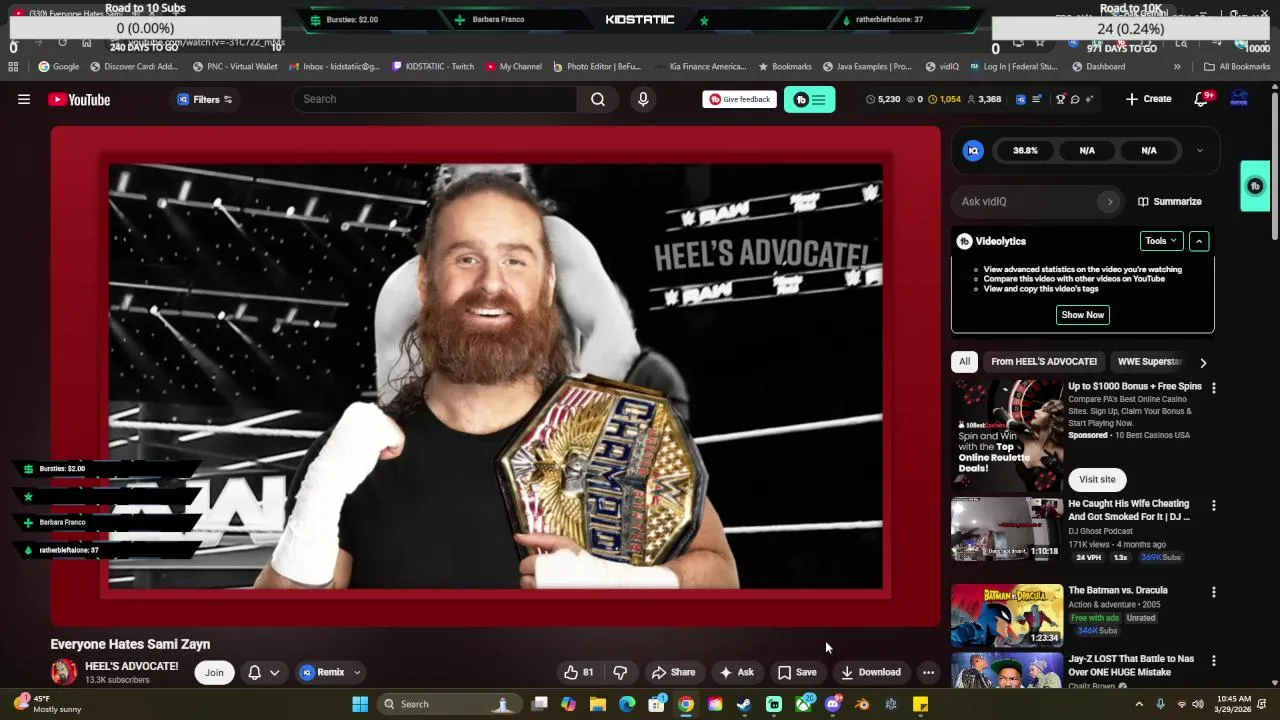Click the Windows taskbar search box
Screen dimensions: 1280x720
(448, 704)
